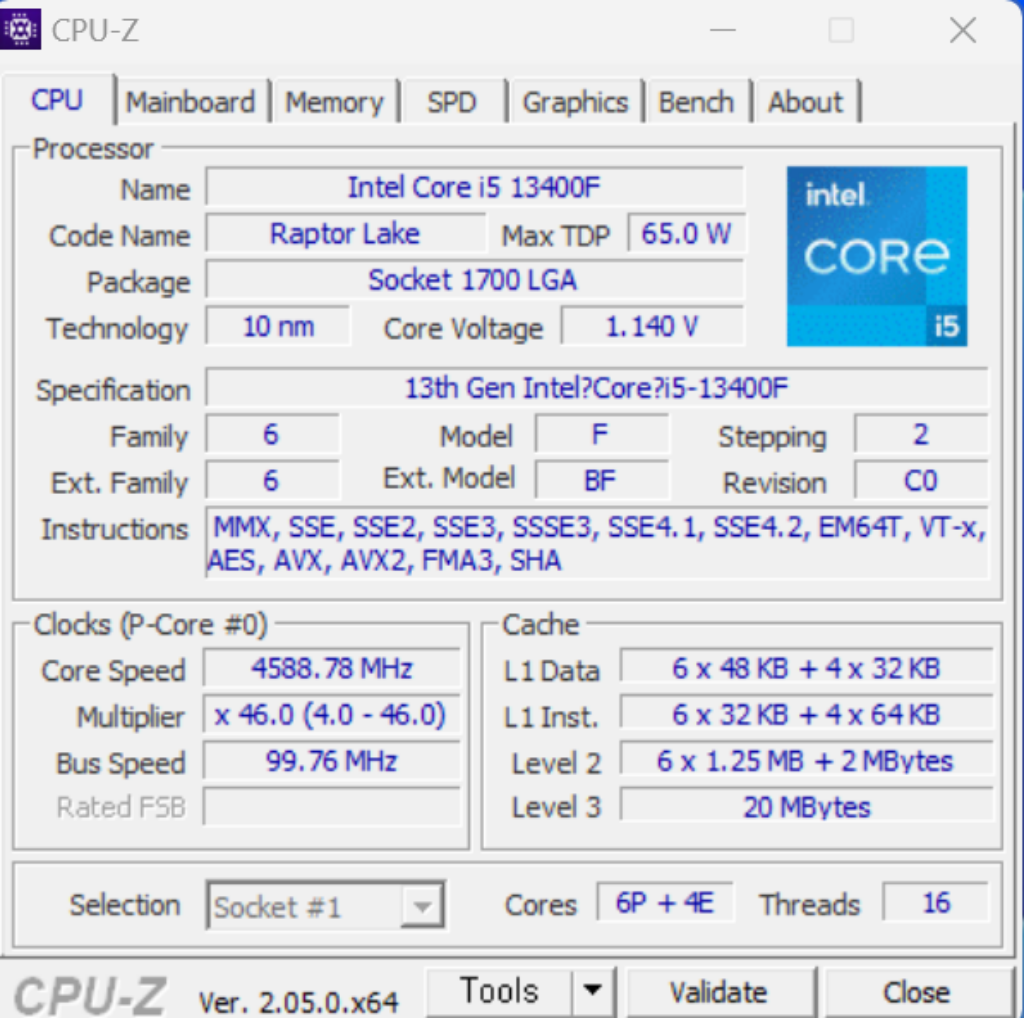The image size is (1024, 1018).
Task: Click the processor Name field
Action: (x=474, y=187)
